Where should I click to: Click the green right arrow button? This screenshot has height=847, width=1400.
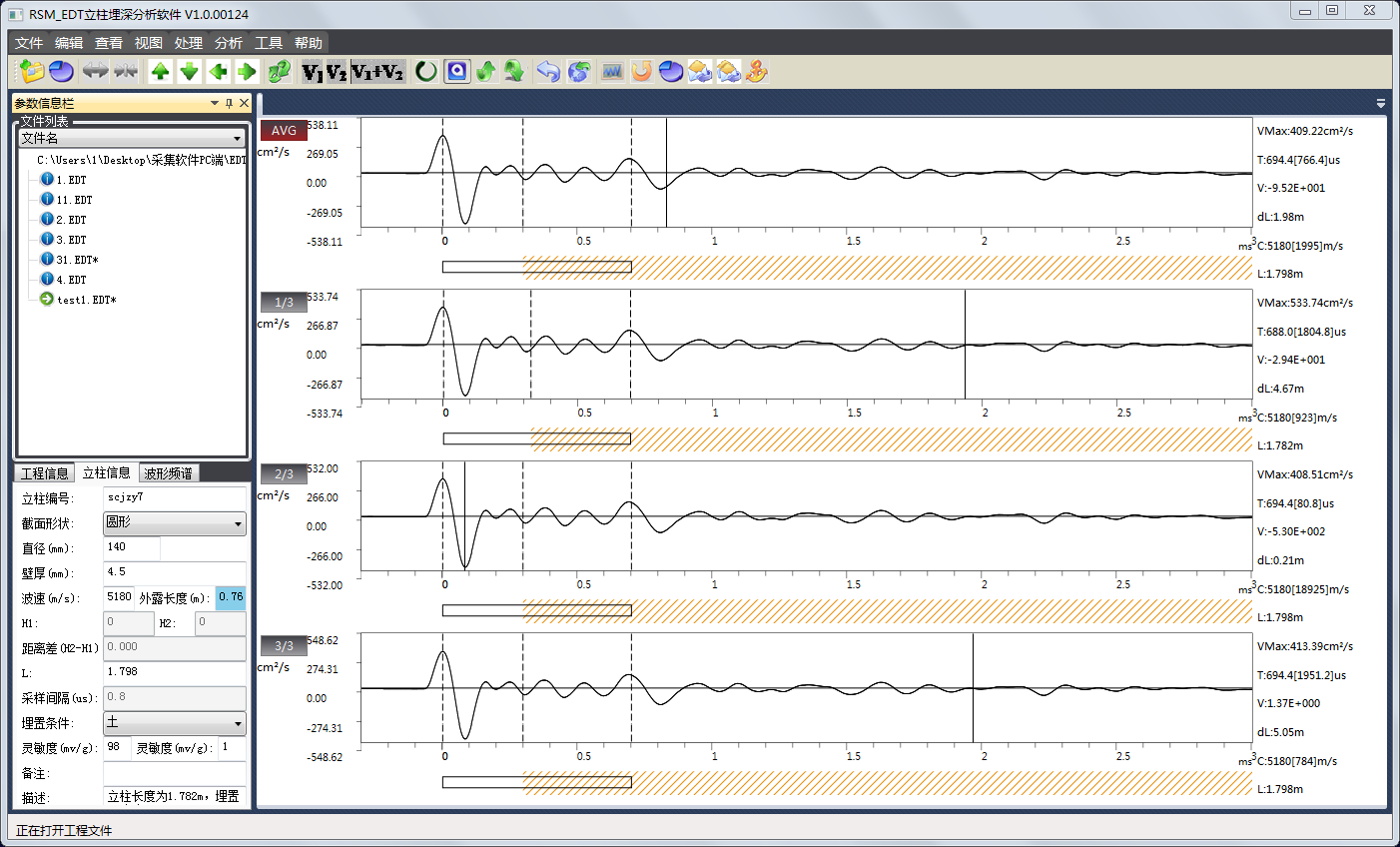tap(248, 71)
